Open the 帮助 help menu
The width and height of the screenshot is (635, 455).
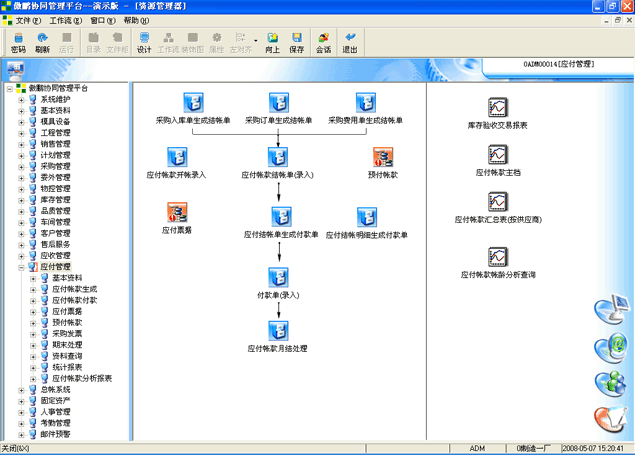point(136,20)
